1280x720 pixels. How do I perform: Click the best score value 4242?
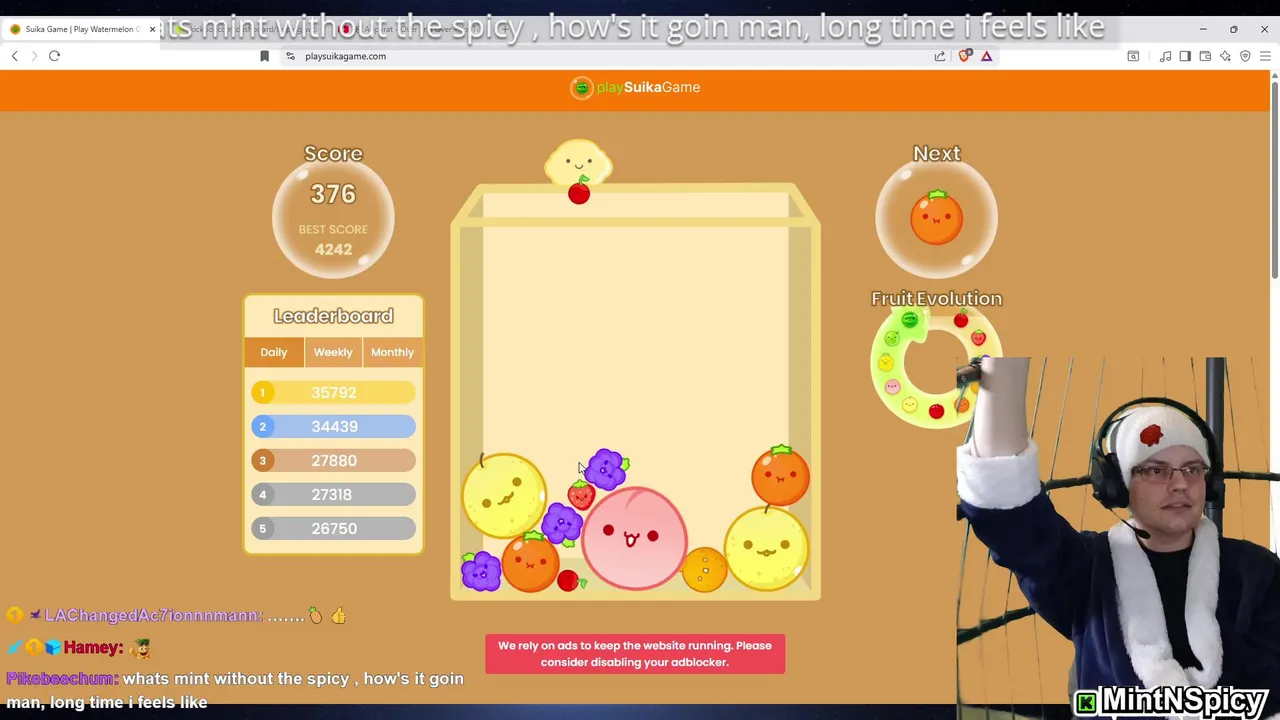333,249
